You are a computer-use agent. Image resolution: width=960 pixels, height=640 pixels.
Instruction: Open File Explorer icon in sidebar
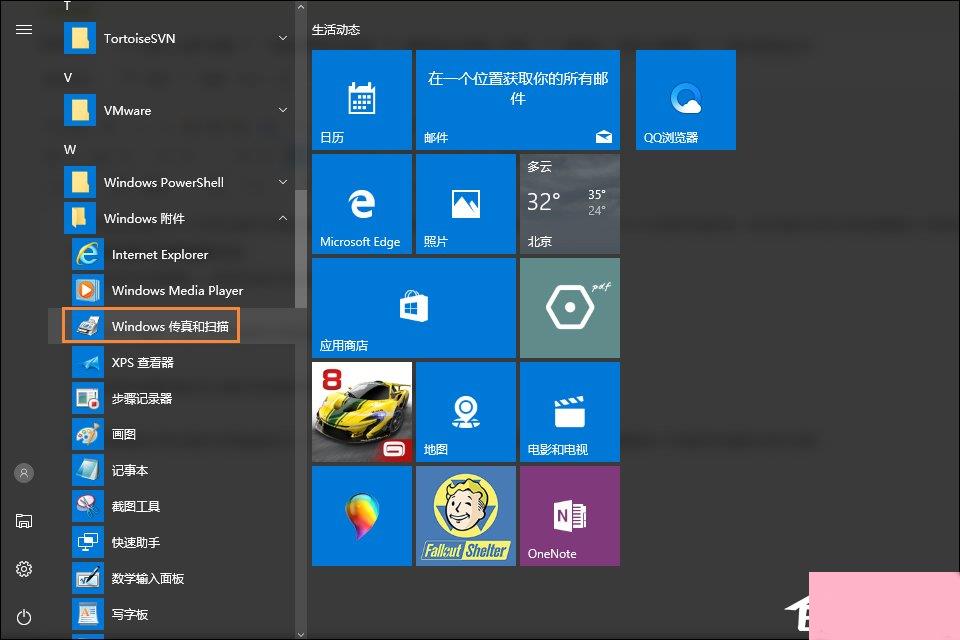(24, 521)
